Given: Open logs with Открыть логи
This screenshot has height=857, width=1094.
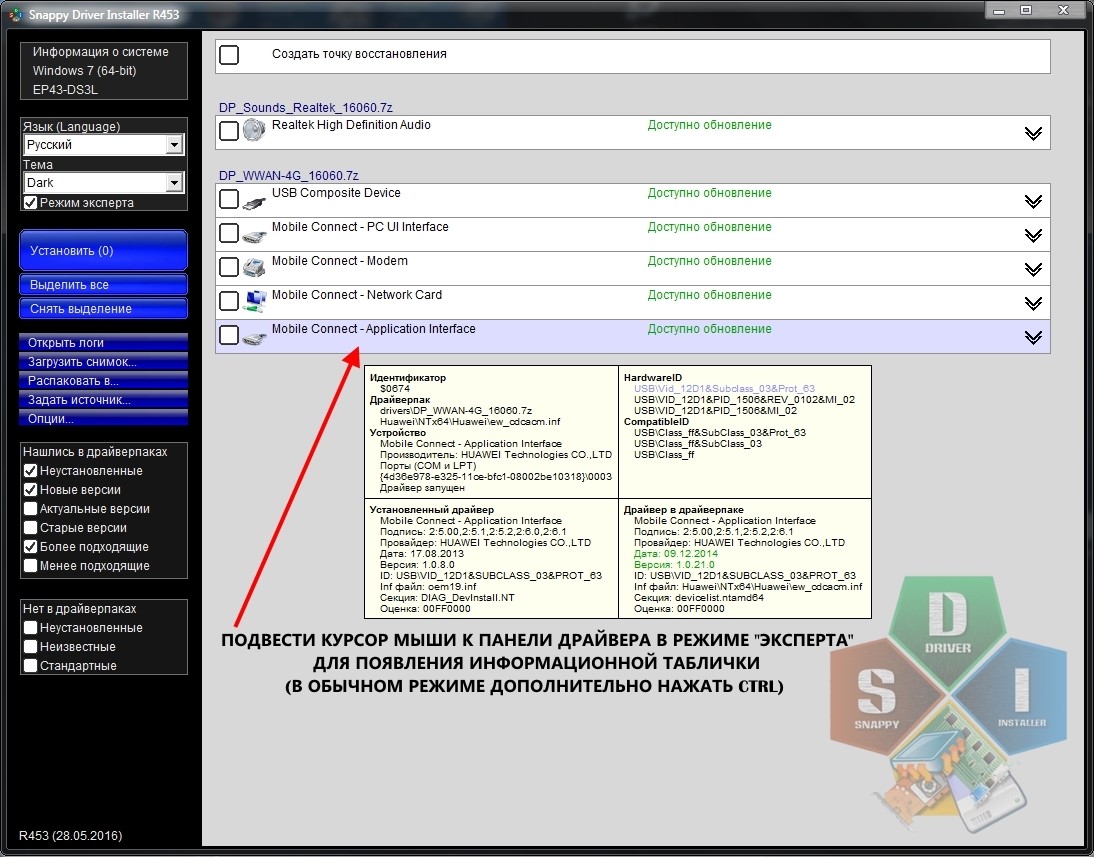Looking at the screenshot, I should [103, 342].
